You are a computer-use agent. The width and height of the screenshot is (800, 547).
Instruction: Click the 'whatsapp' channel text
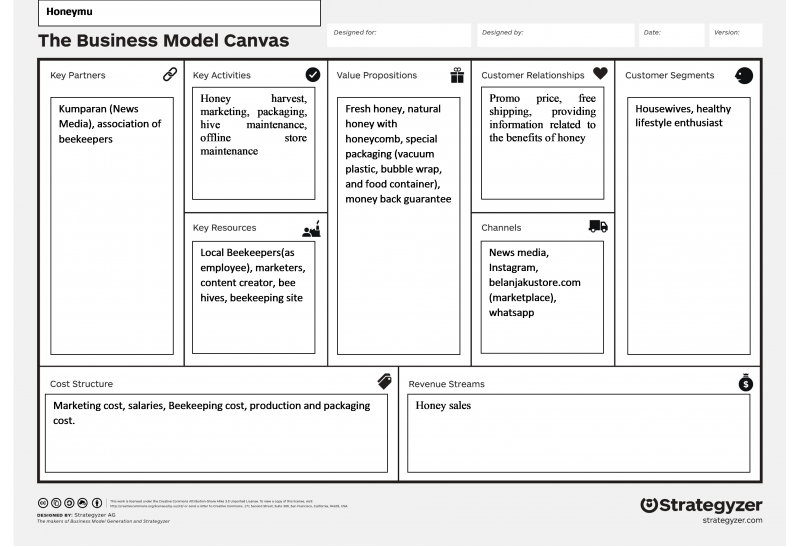click(511, 313)
